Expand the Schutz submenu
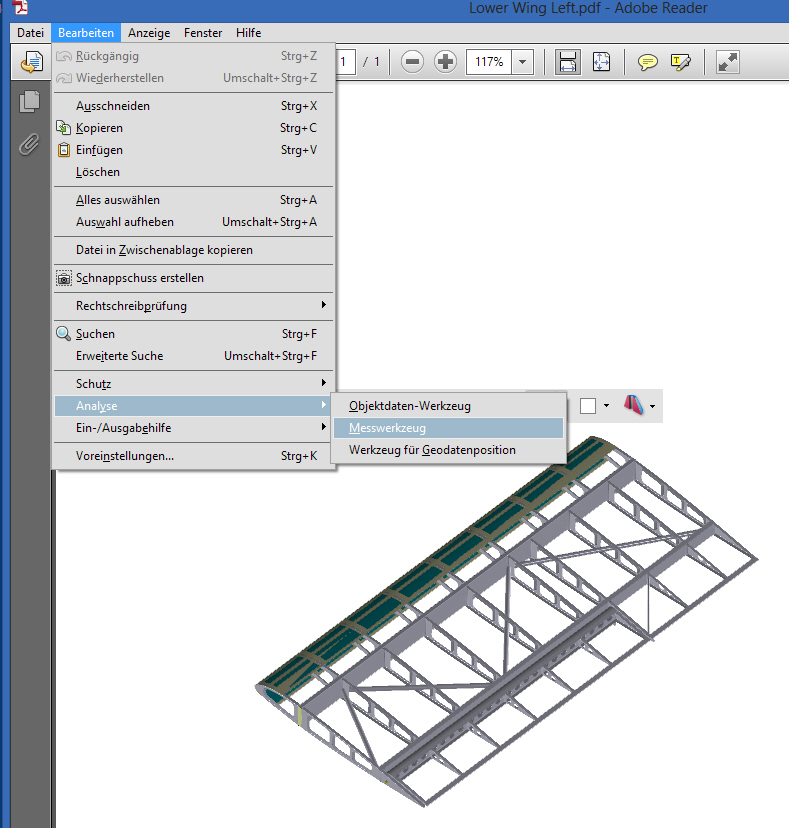This screenshot has width=789, height=828. click(194, 384)
